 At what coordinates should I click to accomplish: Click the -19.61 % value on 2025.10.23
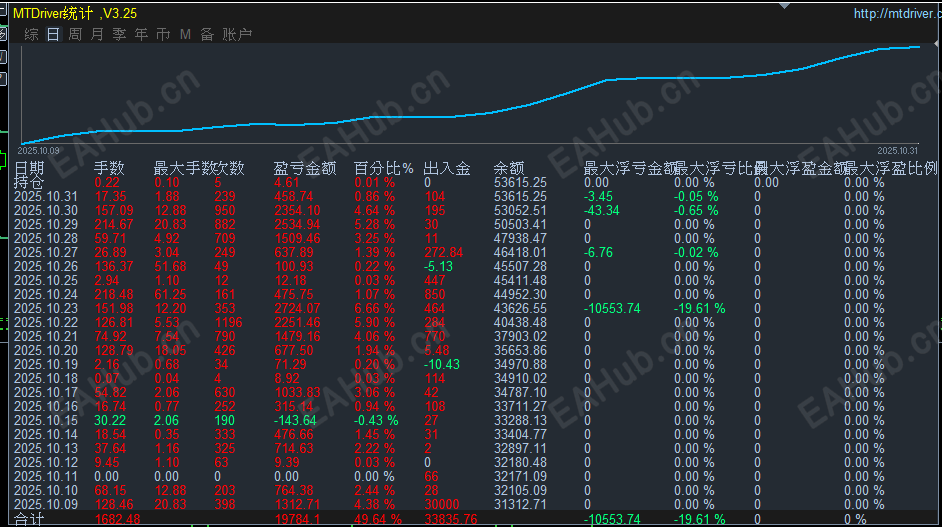[699, 308]
